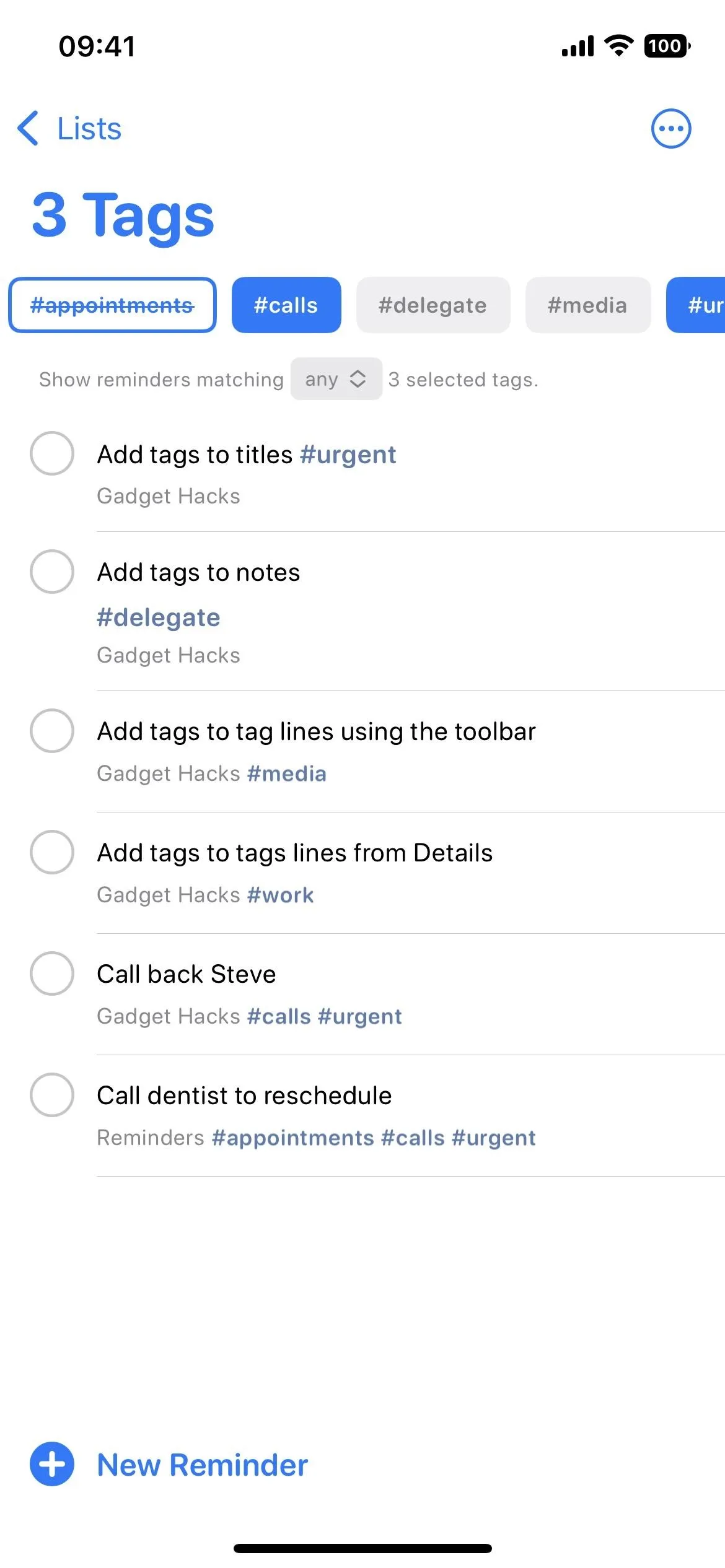Tap the home indicator bar
The height and width of the screenshot is (1568, 725).
[362, 1548]
